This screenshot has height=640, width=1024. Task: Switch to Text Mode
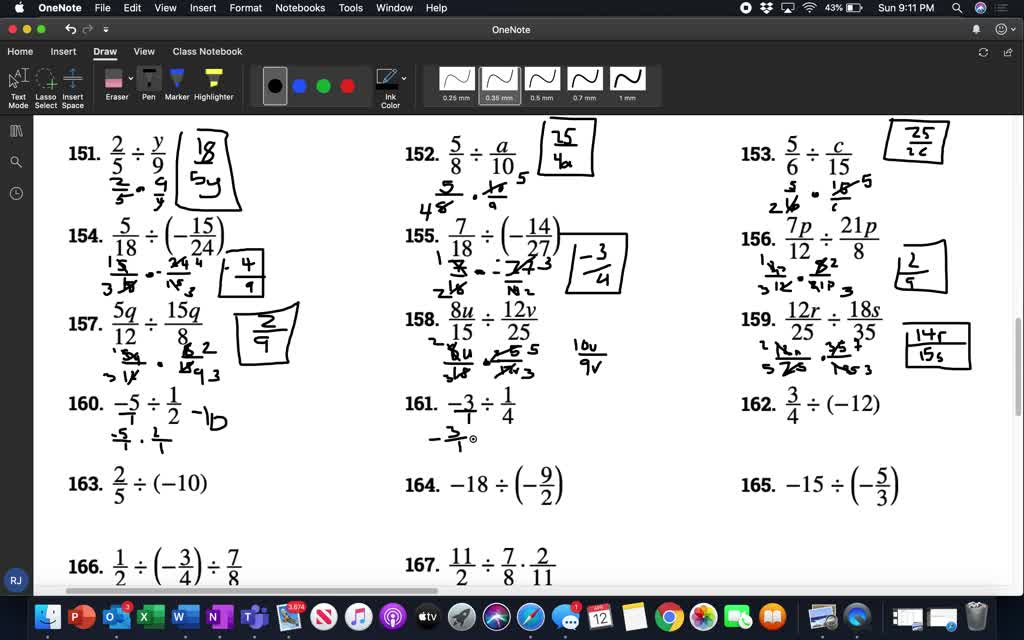click(17, 78)
